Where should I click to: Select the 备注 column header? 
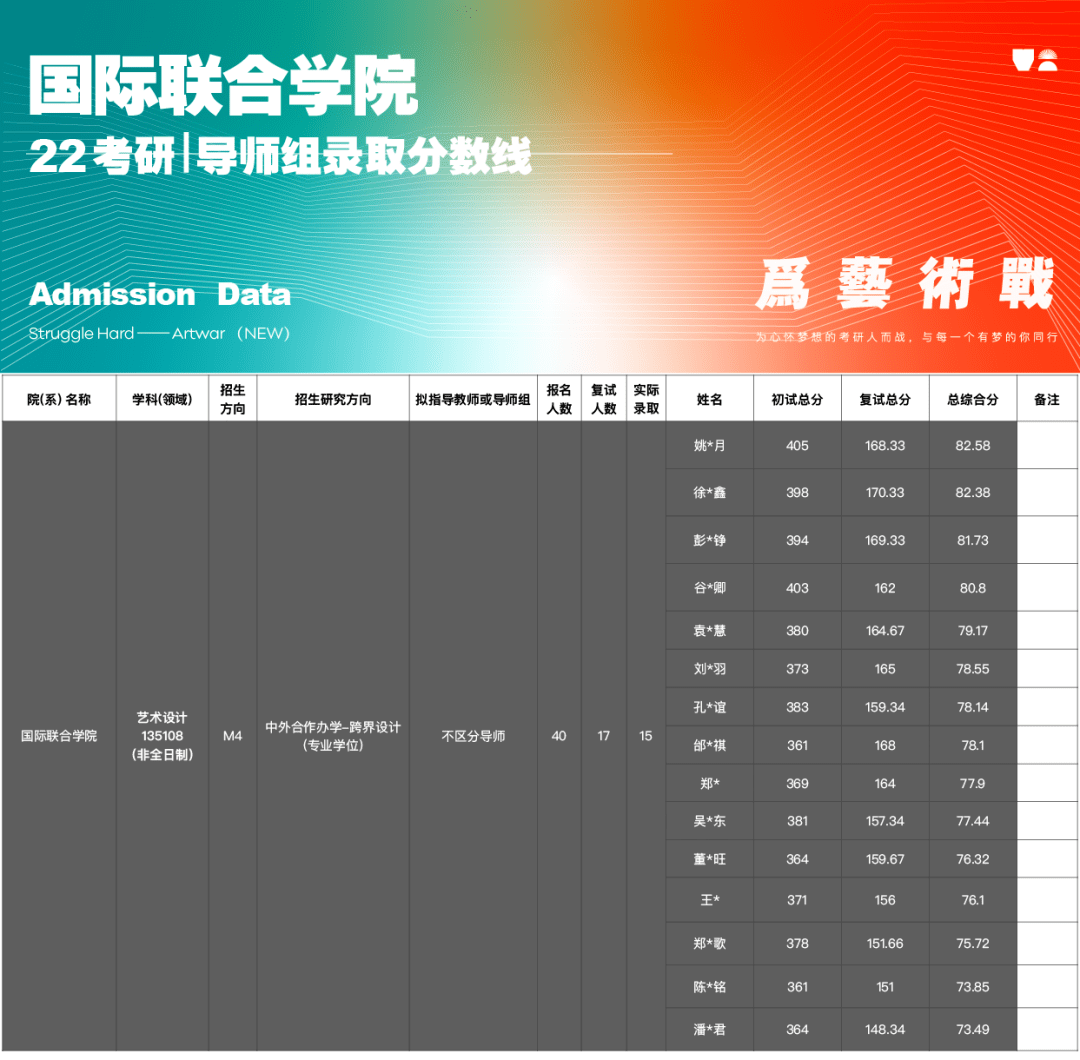click(x=1047, y=399)
